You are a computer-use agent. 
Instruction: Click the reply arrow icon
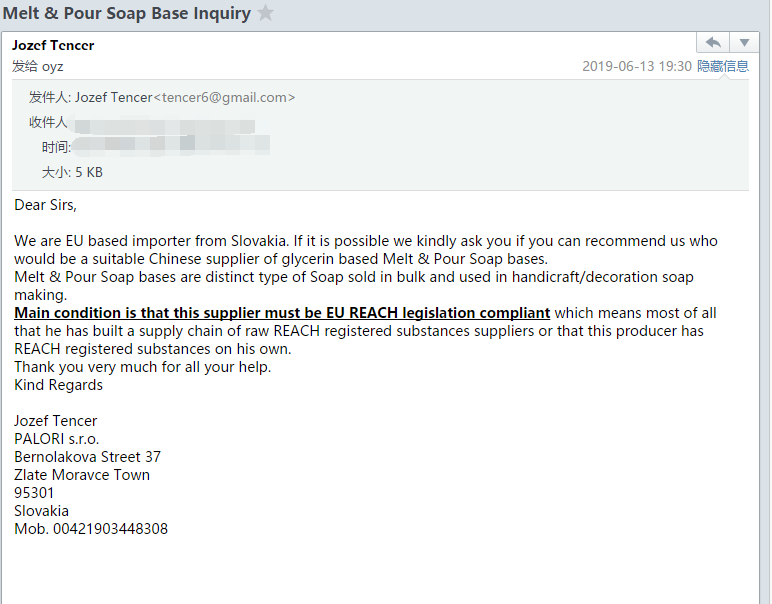point(713,43)
